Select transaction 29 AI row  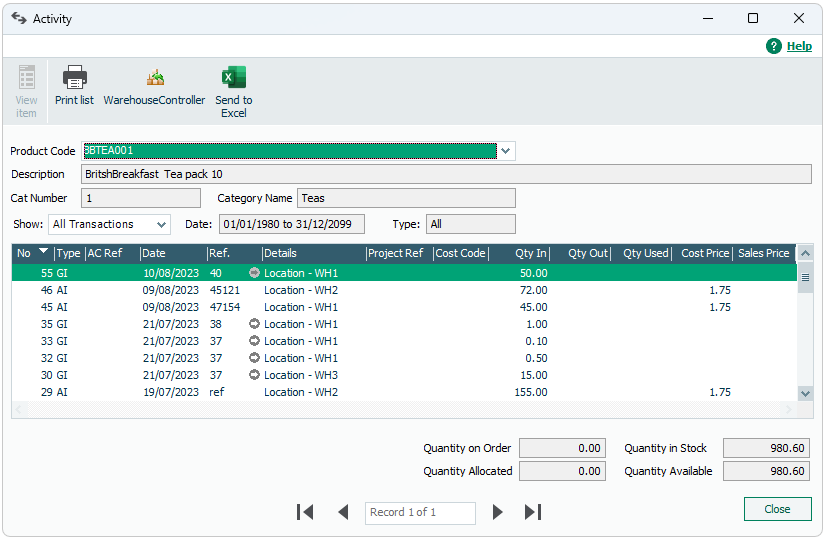pos(300,392)
